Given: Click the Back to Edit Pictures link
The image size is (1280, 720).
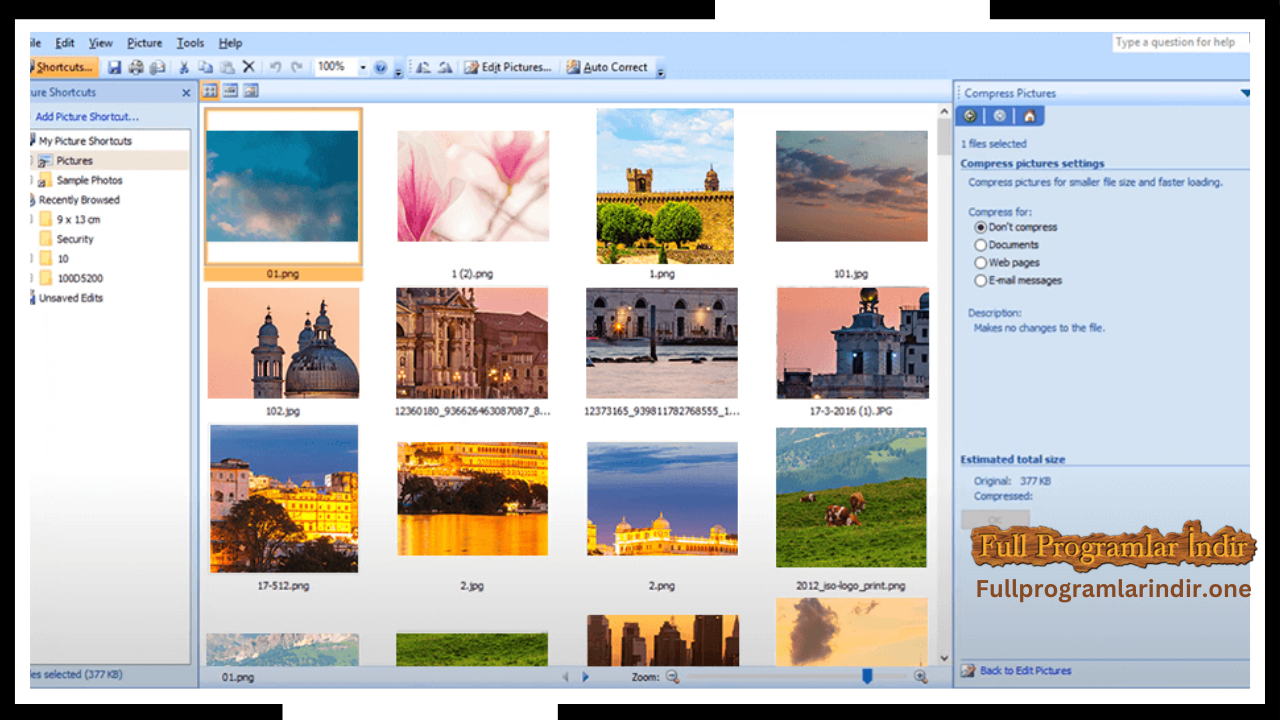Looking at the screenshot, I should tap(1025, 671).
